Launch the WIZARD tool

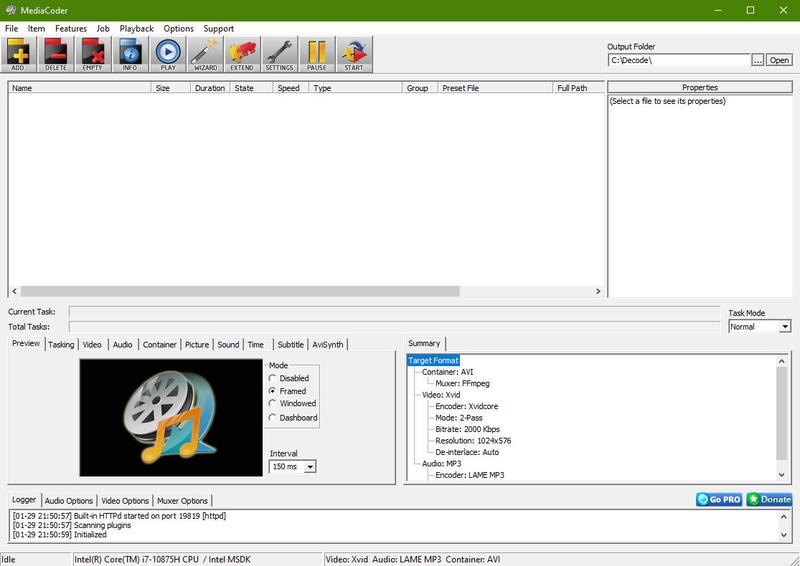205,54
